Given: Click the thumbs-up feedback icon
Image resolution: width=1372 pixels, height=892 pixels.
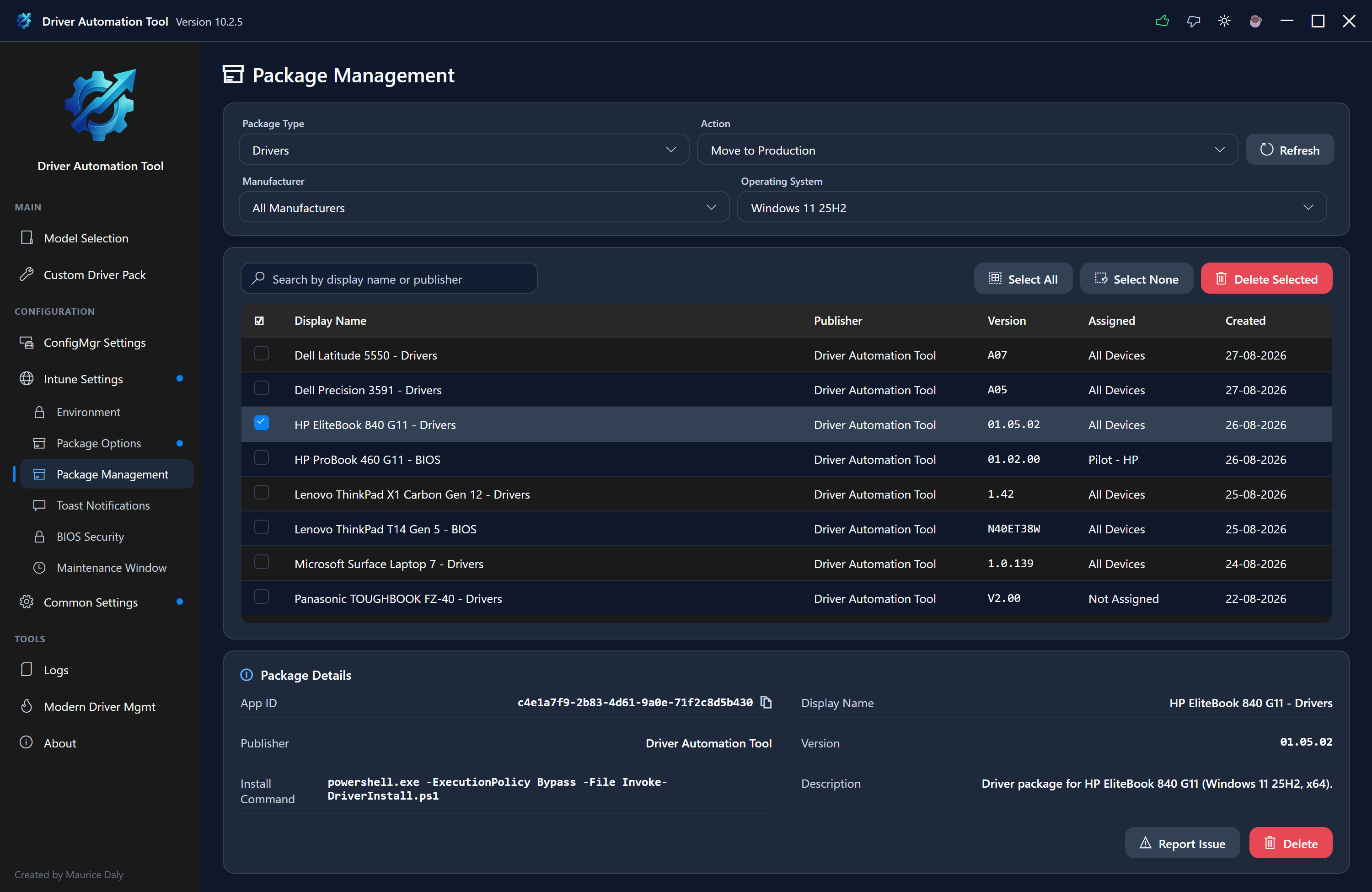Looking at the screenshot, I should click(x=1162, y=21).
